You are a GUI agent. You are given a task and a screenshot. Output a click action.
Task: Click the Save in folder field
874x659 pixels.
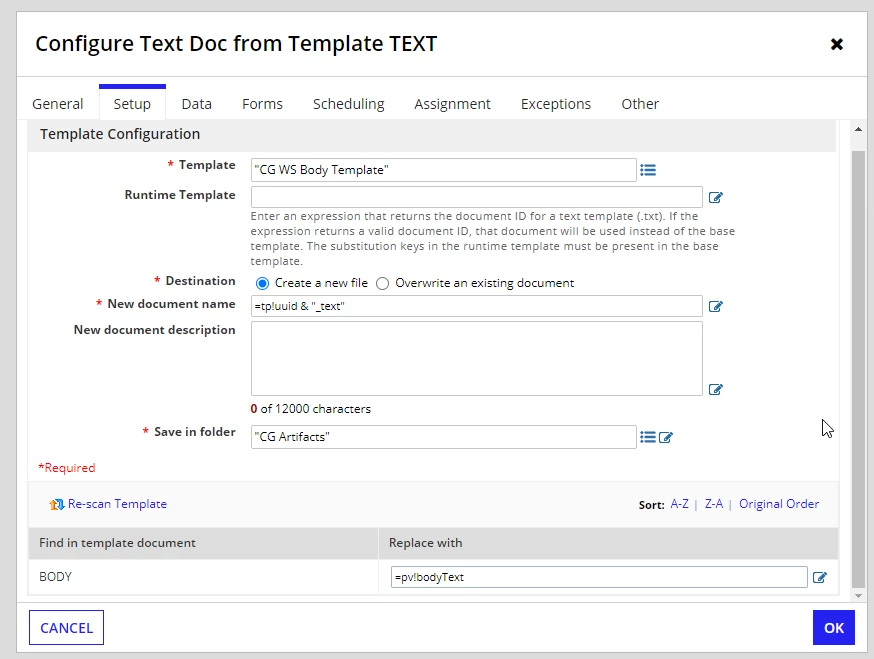click(x=444, y=437)
